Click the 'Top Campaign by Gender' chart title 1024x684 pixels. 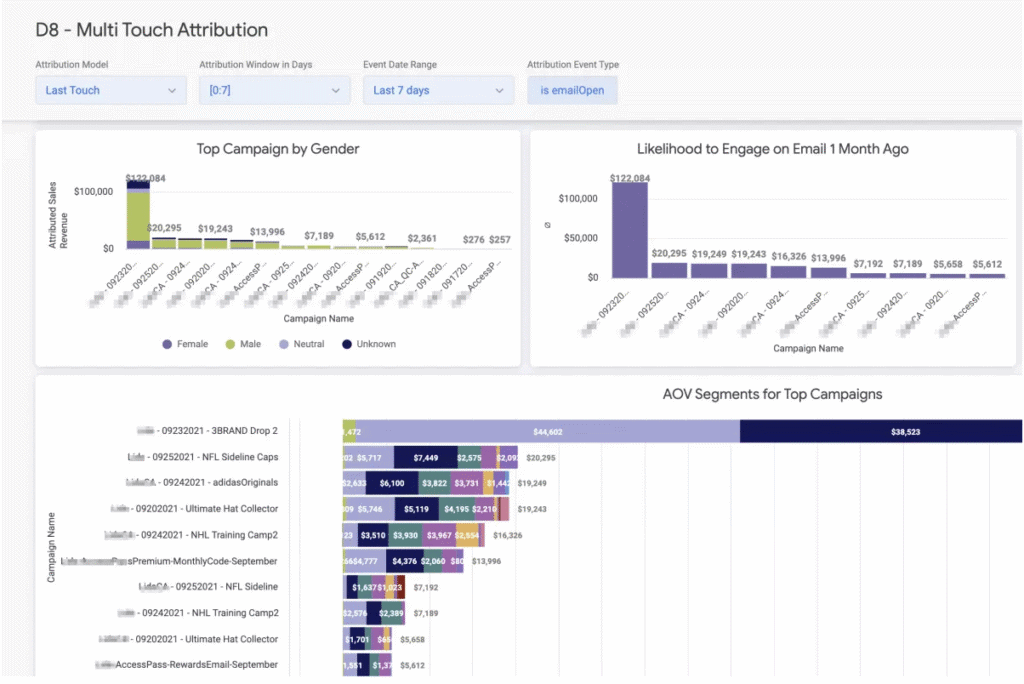pyautogui.click(x=278, y=150)
